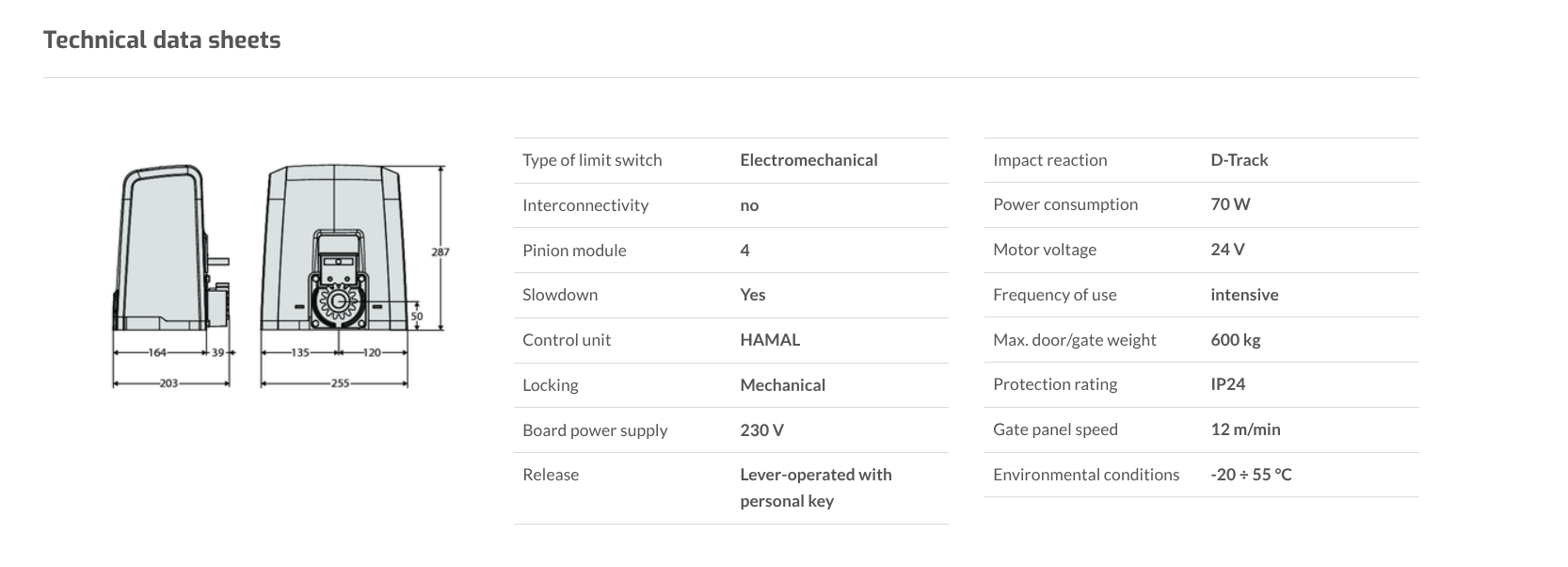1568x567 pixels.
Task: Click the Lever-operated with personal key text
Action: coord(815,487)
